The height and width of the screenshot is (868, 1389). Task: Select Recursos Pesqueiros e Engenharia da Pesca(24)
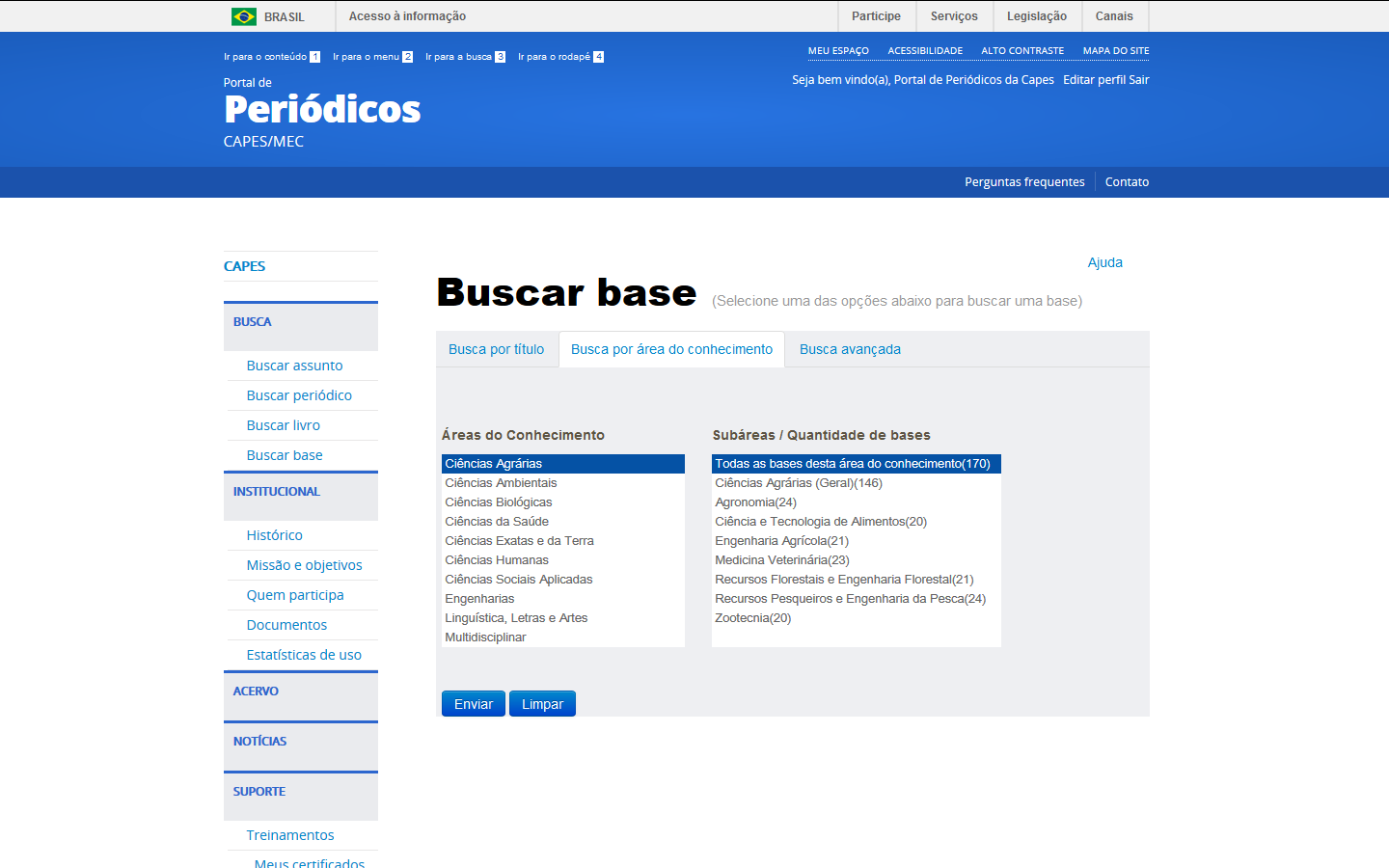coord(857,599)
